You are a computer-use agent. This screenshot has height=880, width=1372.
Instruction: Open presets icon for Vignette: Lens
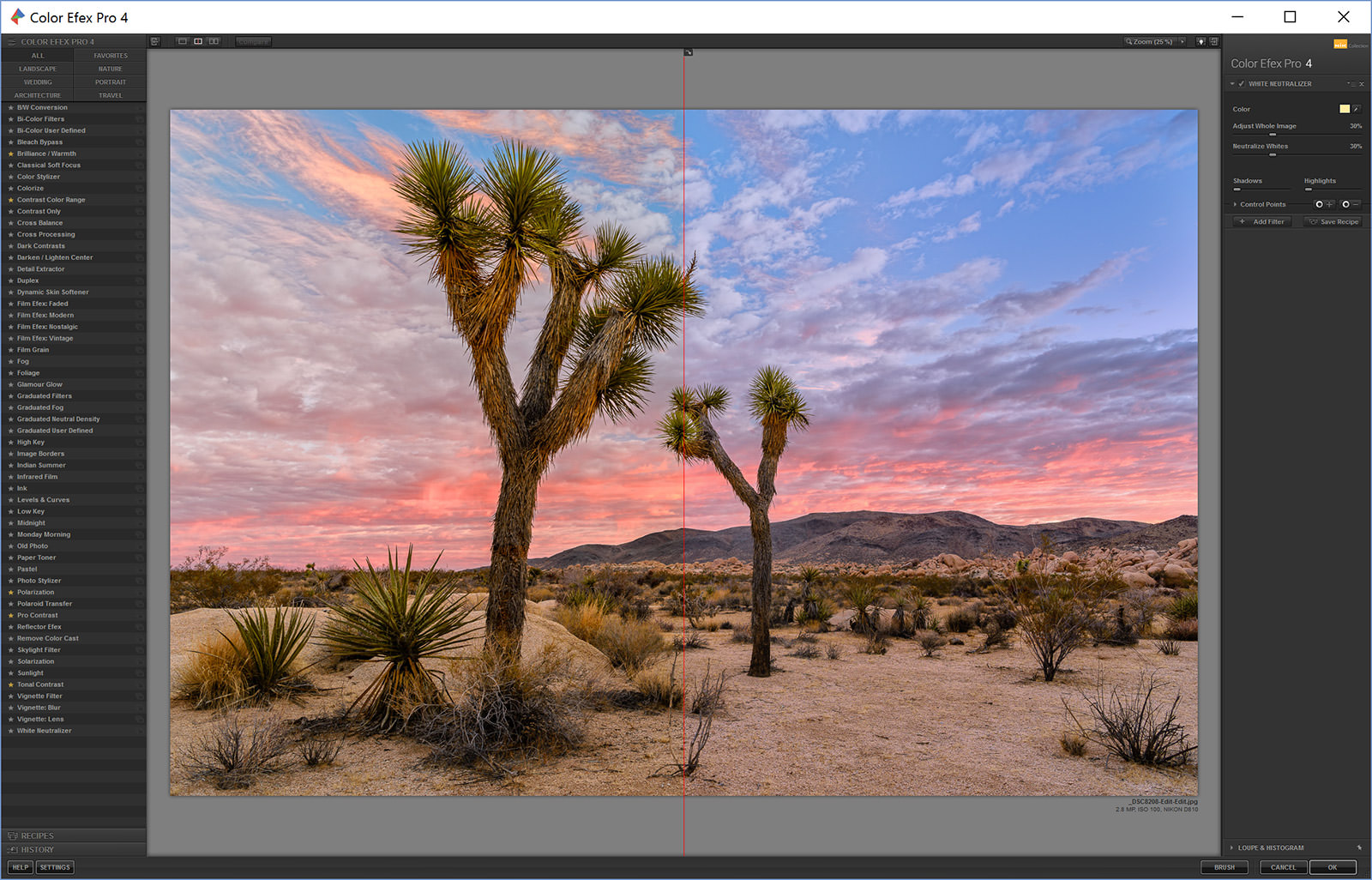coord(138,720)
